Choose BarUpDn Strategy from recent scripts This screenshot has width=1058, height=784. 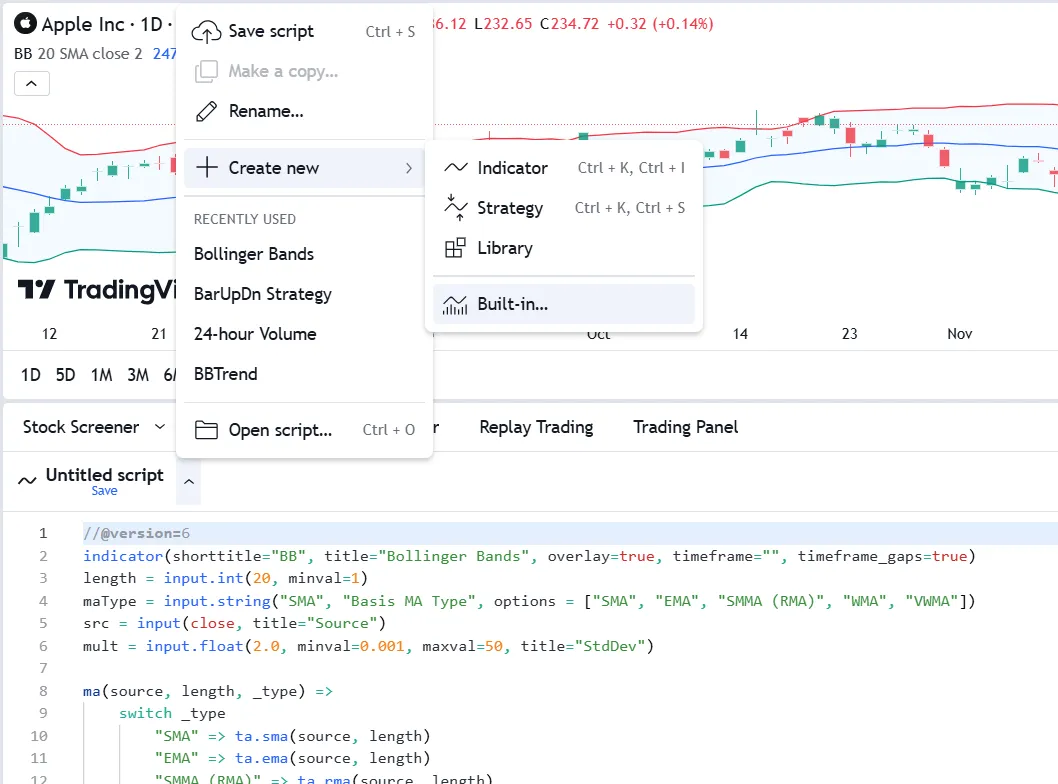tap(263, 294)
